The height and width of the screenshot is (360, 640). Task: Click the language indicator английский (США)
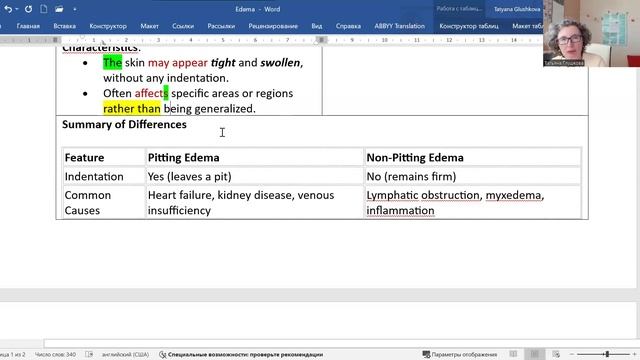[x=125, y=354]
